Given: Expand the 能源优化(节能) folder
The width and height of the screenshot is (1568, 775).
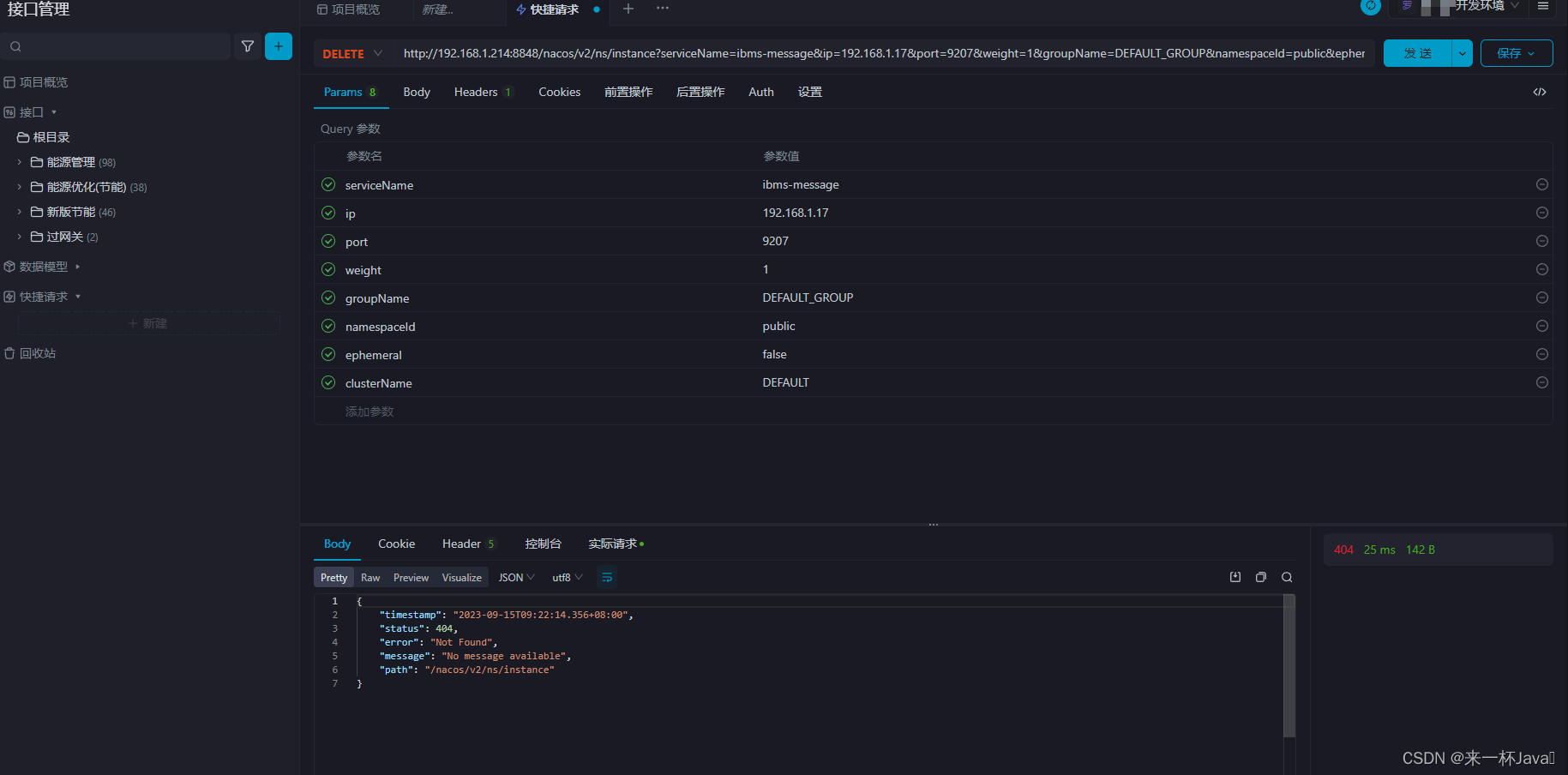Looking at the screenshot, I should coord(20,187).
